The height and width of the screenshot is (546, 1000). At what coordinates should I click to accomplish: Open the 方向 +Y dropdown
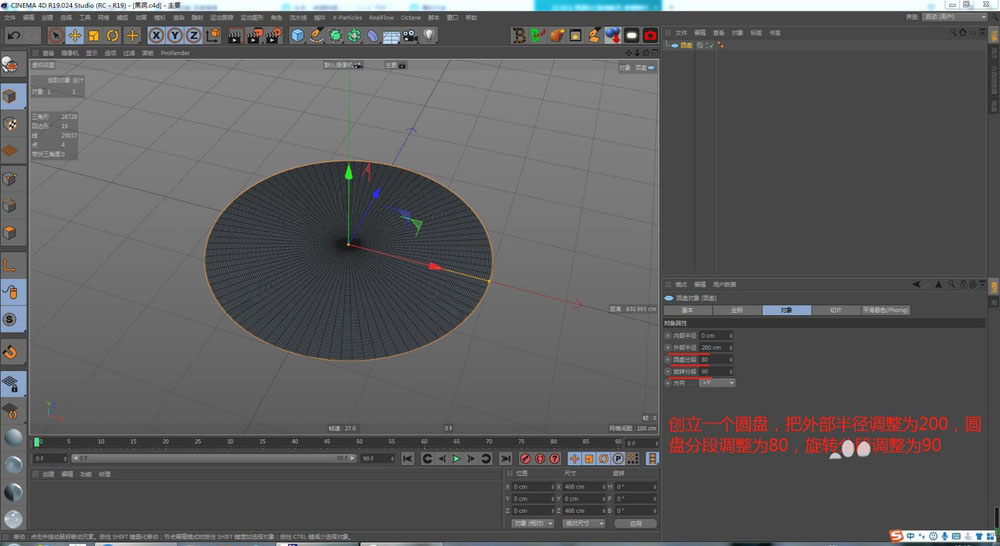[x=717, y=382]
